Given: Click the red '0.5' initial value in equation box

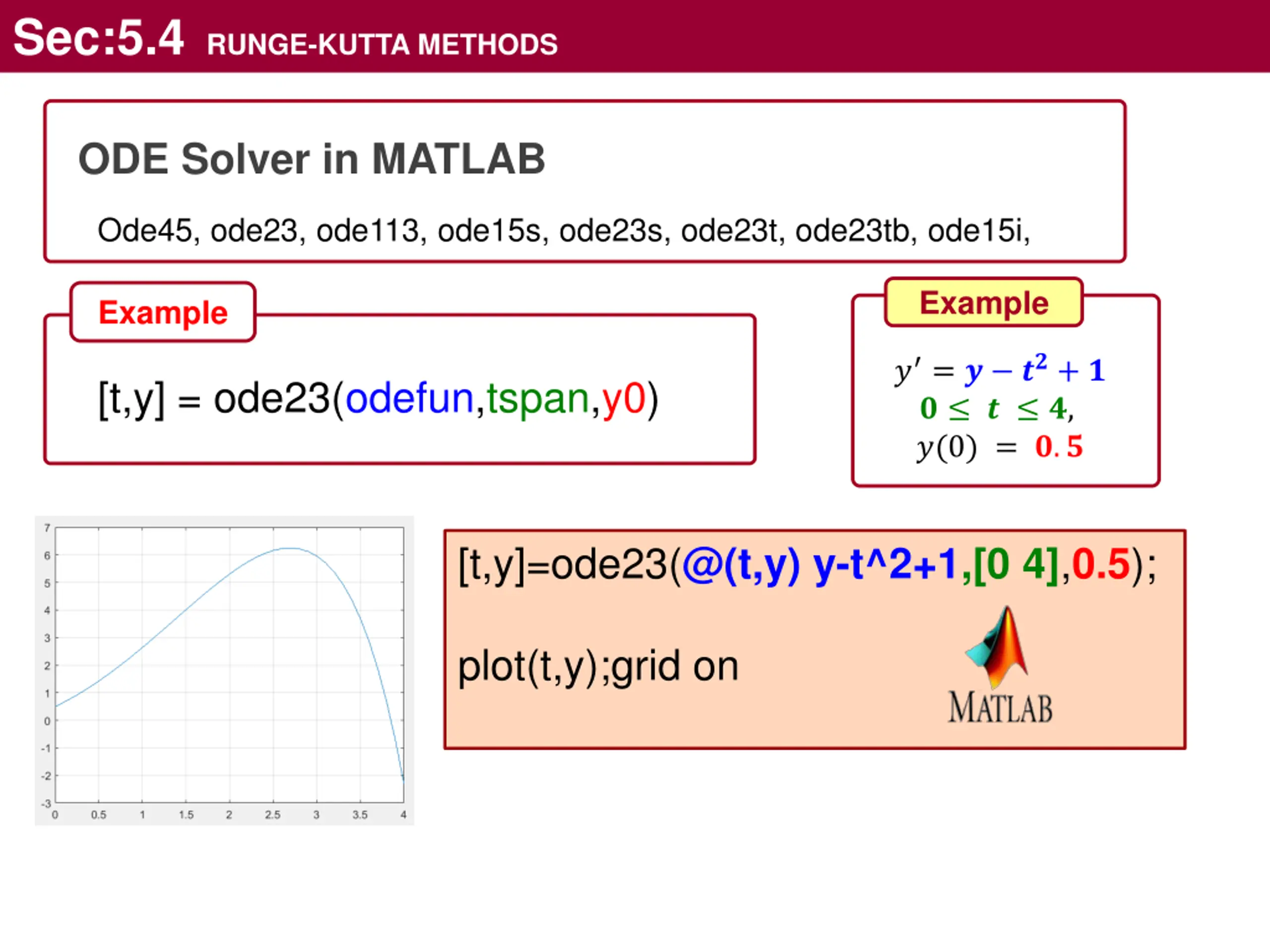Looking at the screenshot, I should pyautogui.click(x=1059, y=446).
